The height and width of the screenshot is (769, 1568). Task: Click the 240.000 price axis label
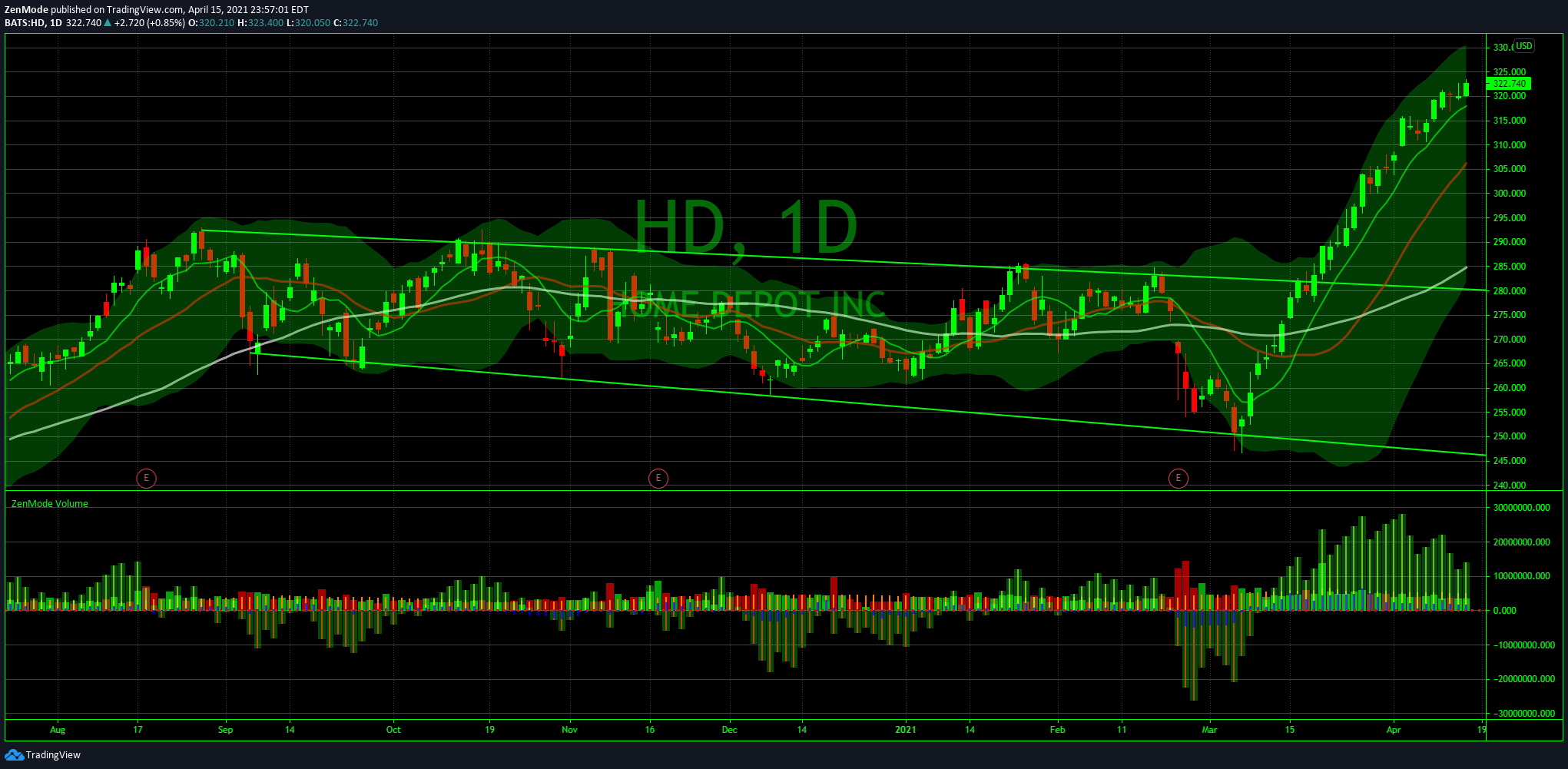(x=1510, y=486)
